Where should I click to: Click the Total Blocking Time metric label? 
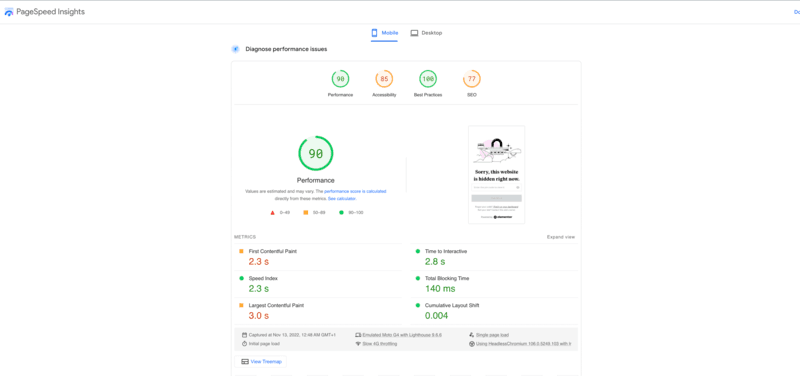coord(447,279)
